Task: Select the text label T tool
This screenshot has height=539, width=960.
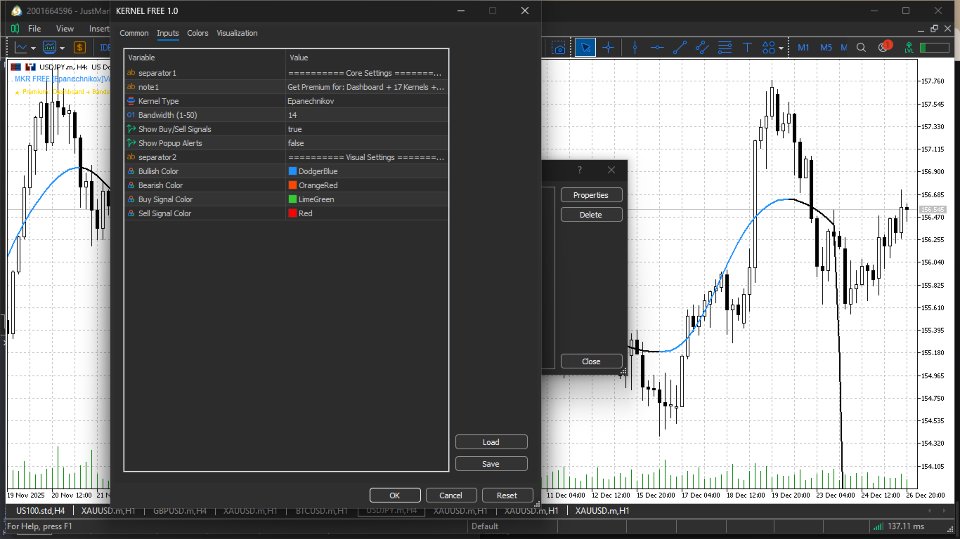Action: (x=747, y=48)
